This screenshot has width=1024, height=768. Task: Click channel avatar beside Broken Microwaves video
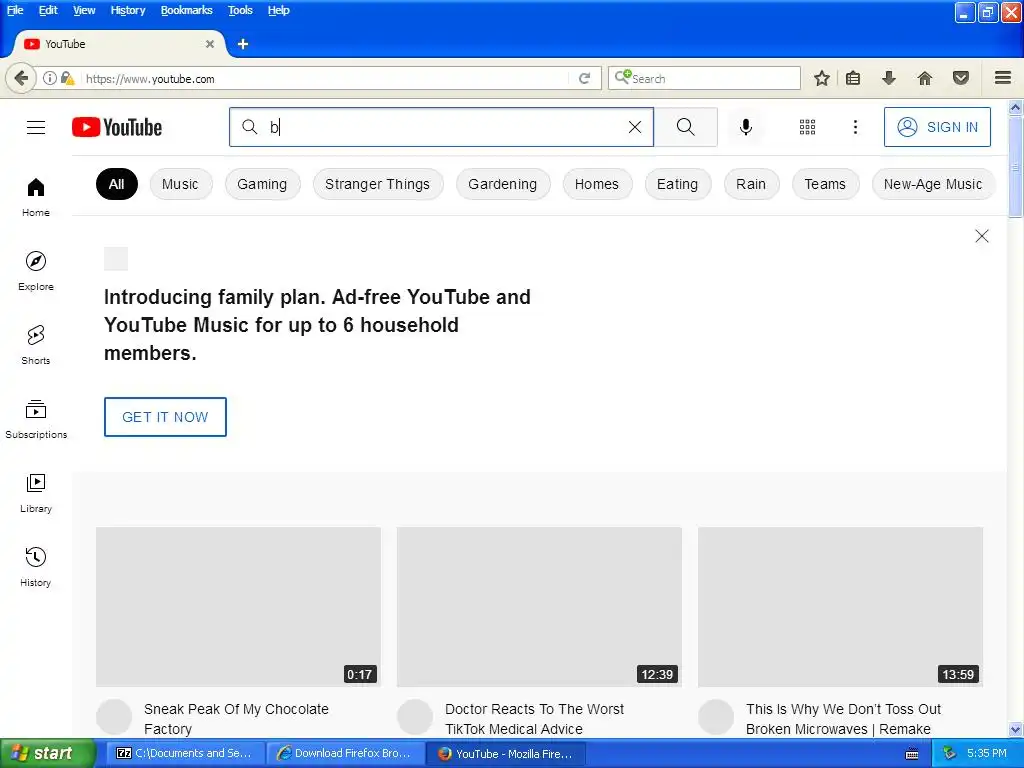(x=716, y=716)
